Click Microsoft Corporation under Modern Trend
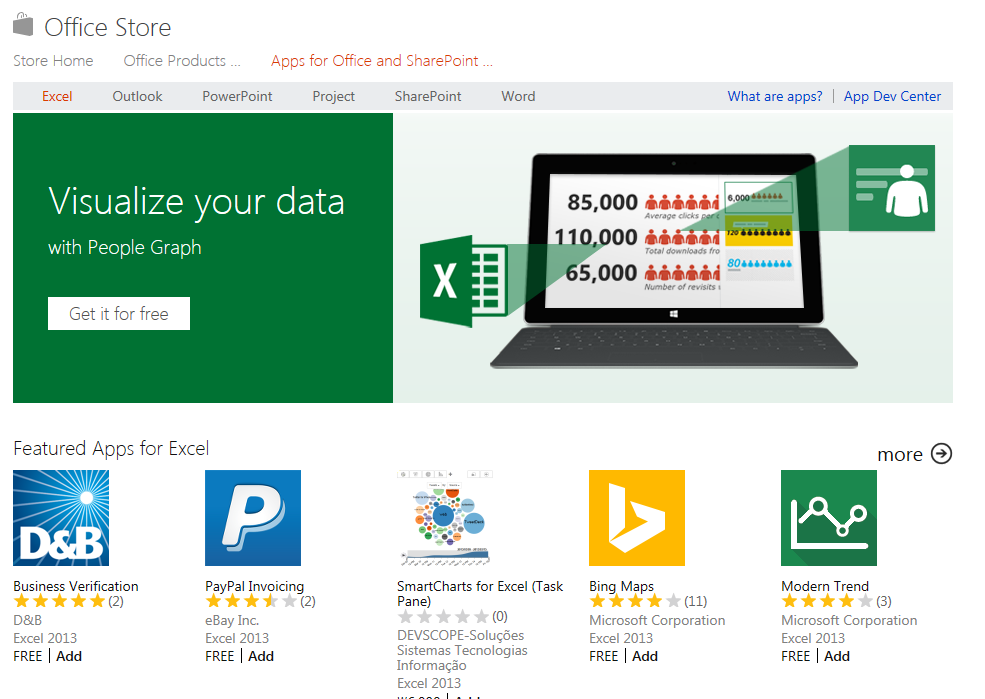Image resolution: width=985 pixels, height=699 pixels. [x=849, y=620]
